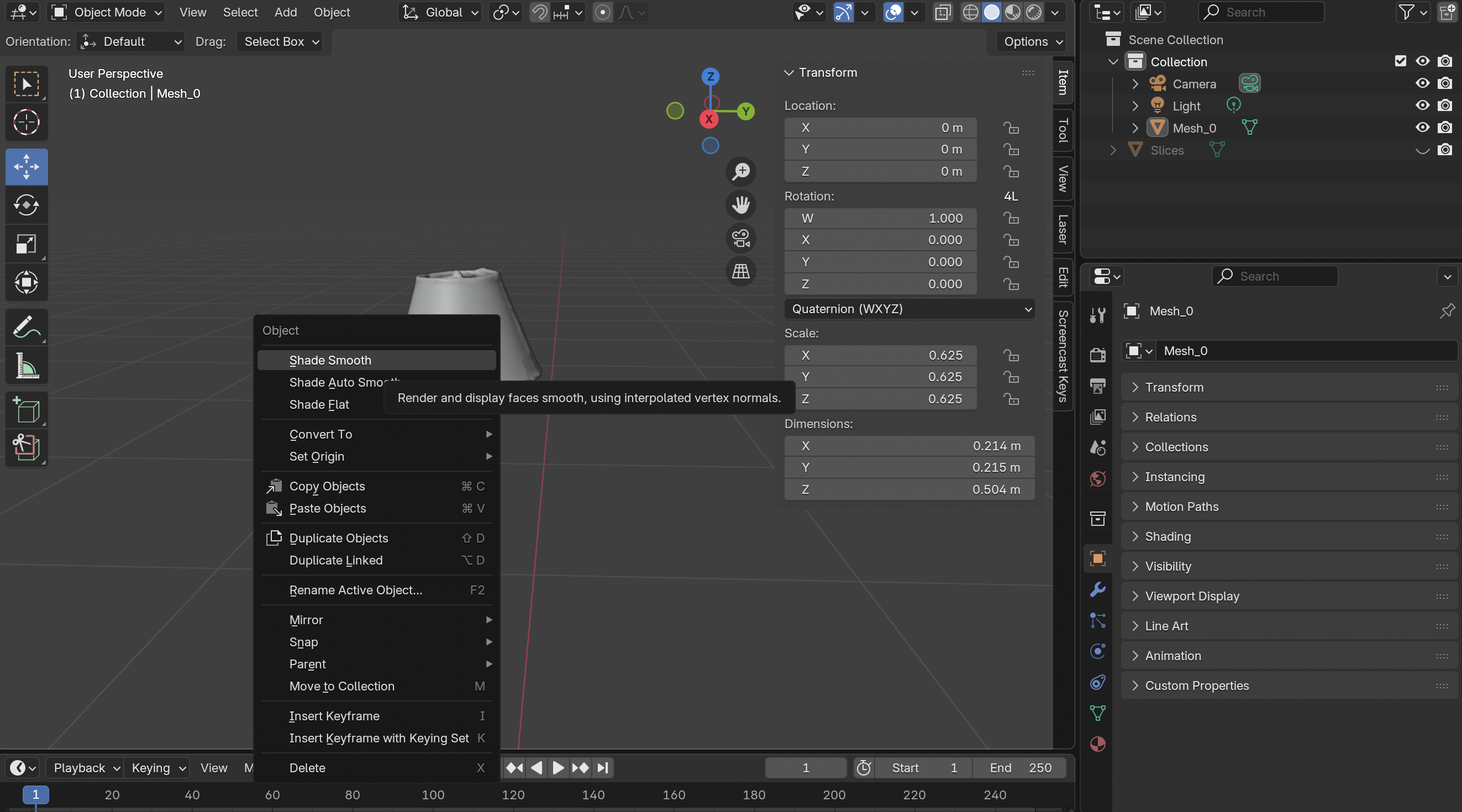
Task: Choose Shade Flat from context menu
Action: coord(319,404)
